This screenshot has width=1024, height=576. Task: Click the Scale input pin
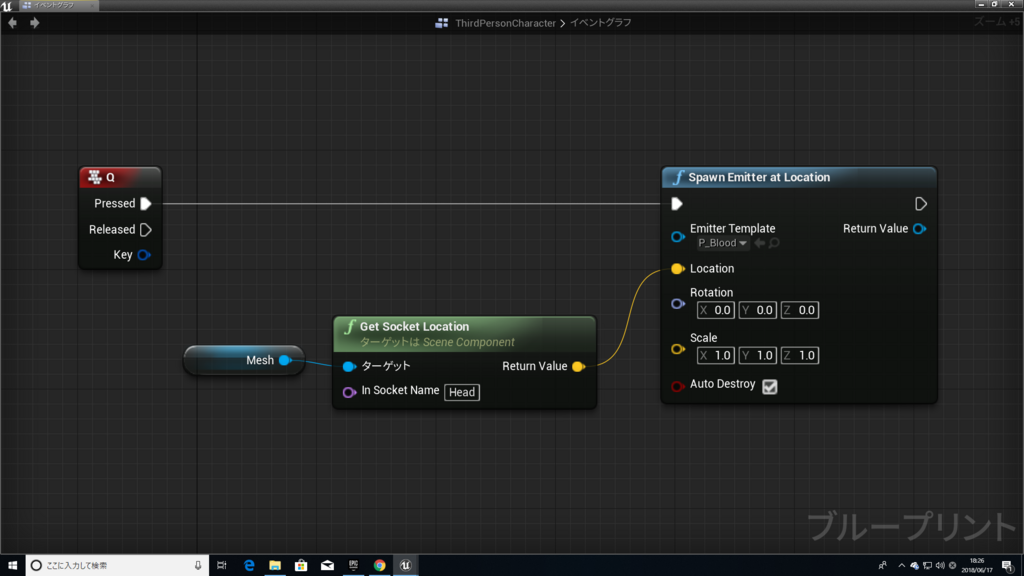678,349
